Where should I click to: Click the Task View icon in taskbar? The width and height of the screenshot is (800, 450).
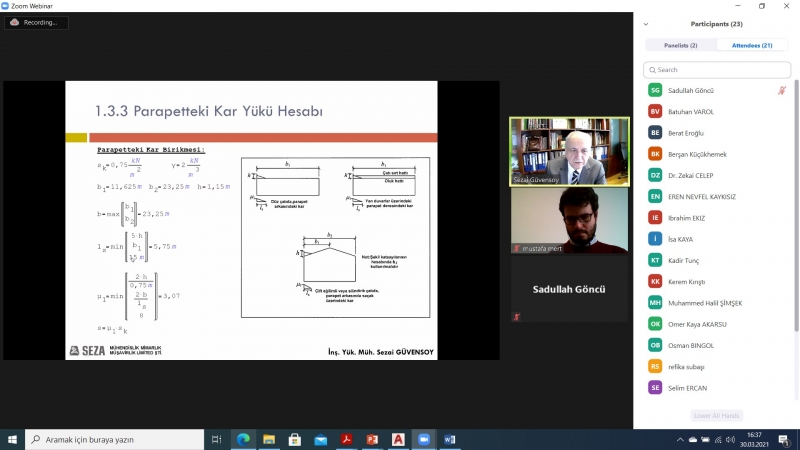click(216, 439)
